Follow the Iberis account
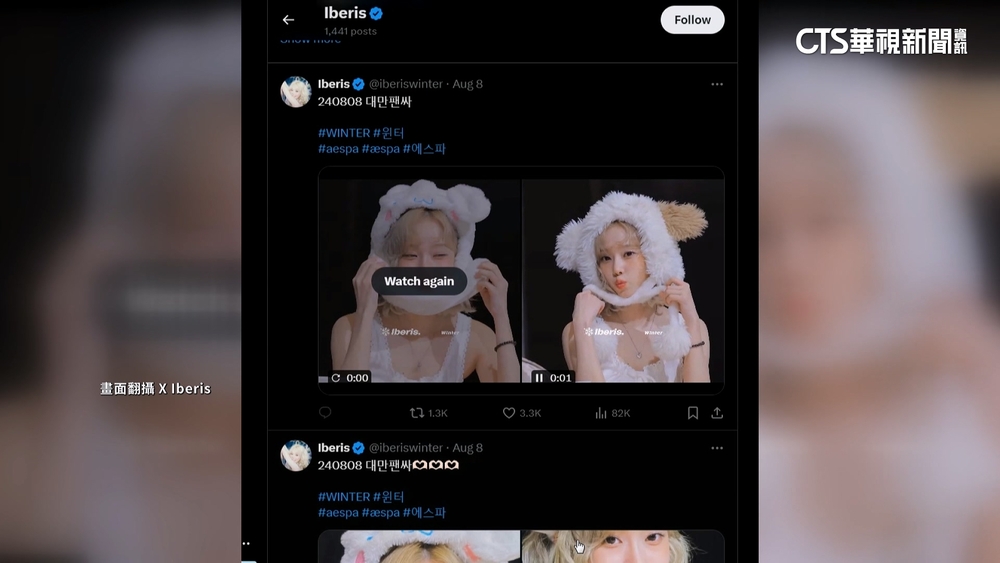This screenshot has width=1000, height=563. click(x=692, y=20)
